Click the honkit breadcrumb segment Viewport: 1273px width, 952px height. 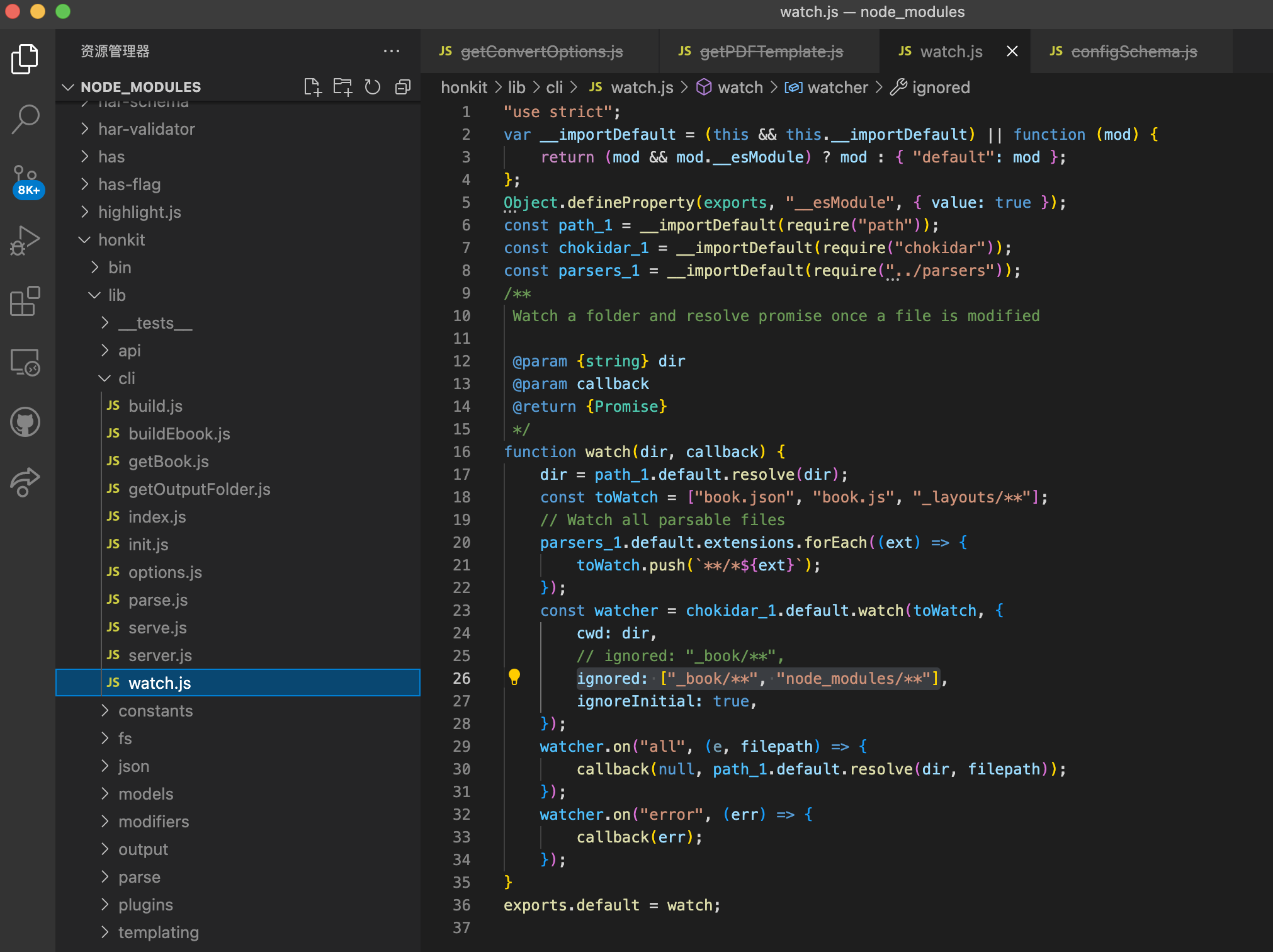[464, 88]
